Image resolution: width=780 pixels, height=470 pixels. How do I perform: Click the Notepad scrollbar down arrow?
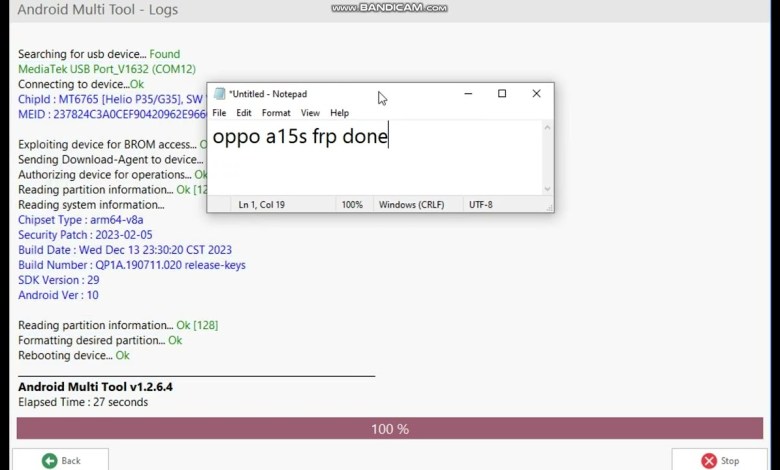click(547, 189)
